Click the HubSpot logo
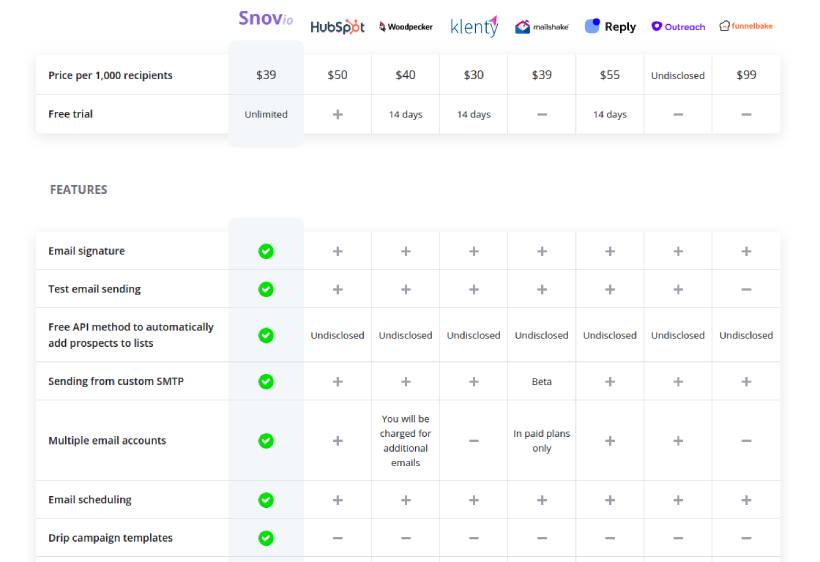 pos(337,27)
